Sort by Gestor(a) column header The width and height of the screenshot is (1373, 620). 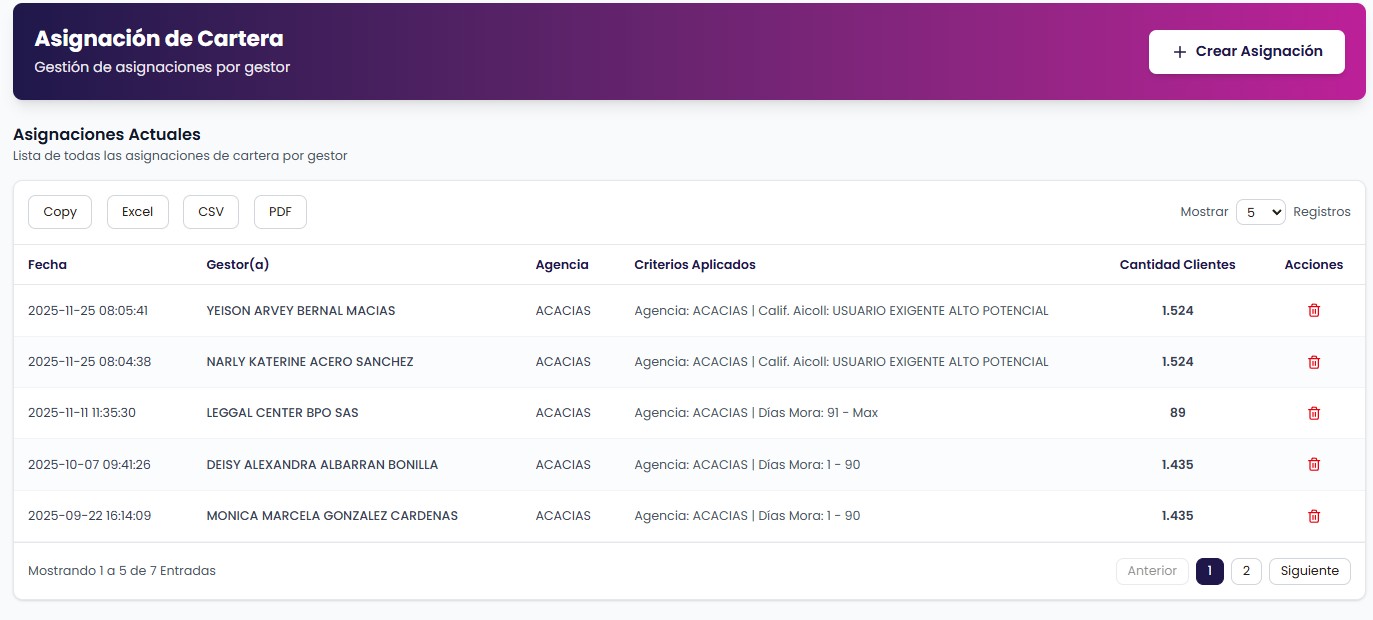pyautogui.click(x=237, y=265)
